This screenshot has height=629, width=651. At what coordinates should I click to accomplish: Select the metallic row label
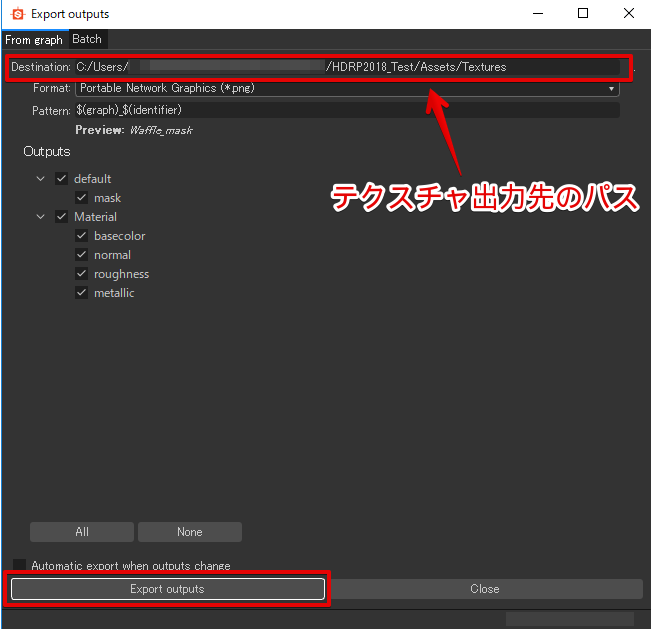coord(114,293)
